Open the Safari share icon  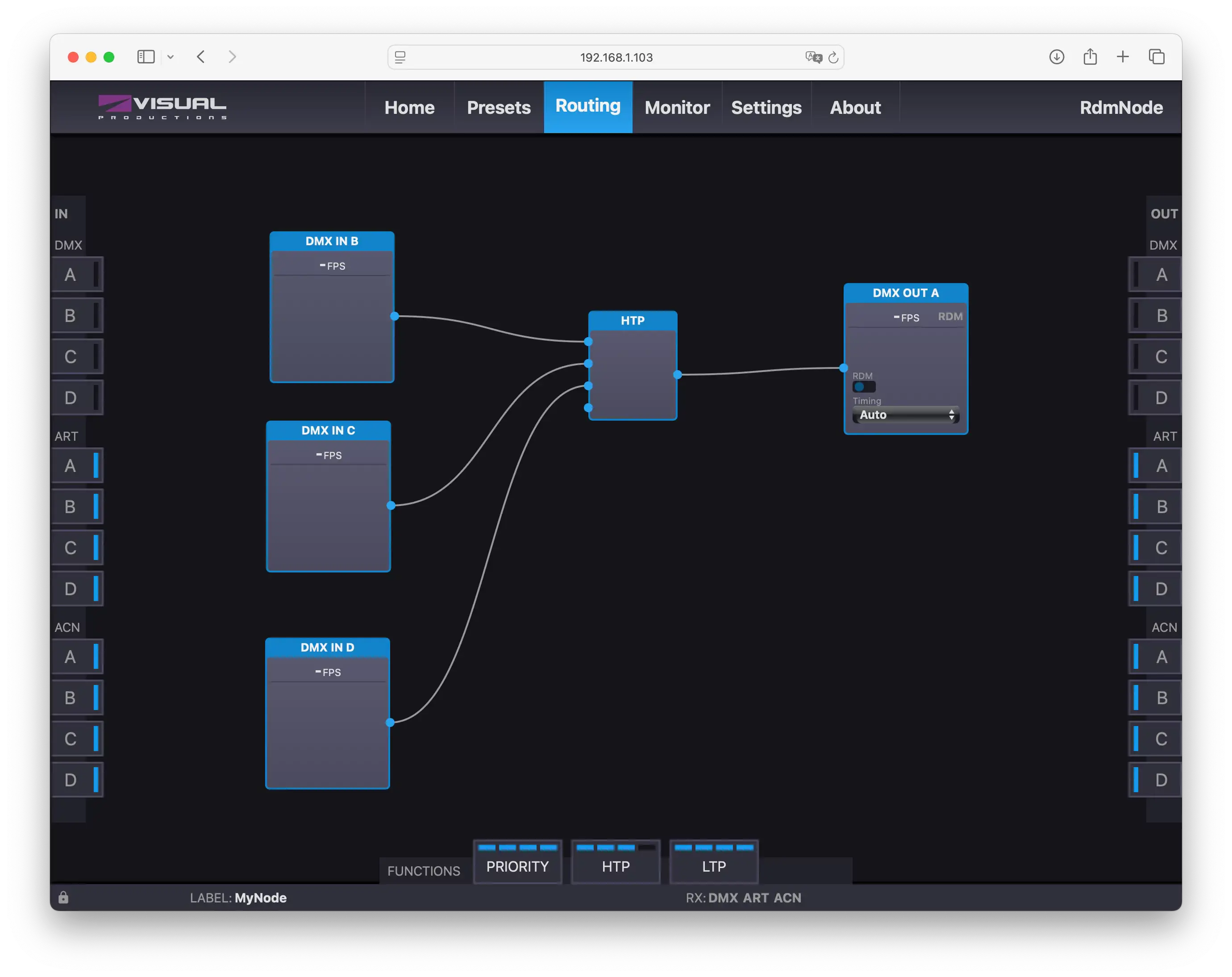coord(1090,57)
